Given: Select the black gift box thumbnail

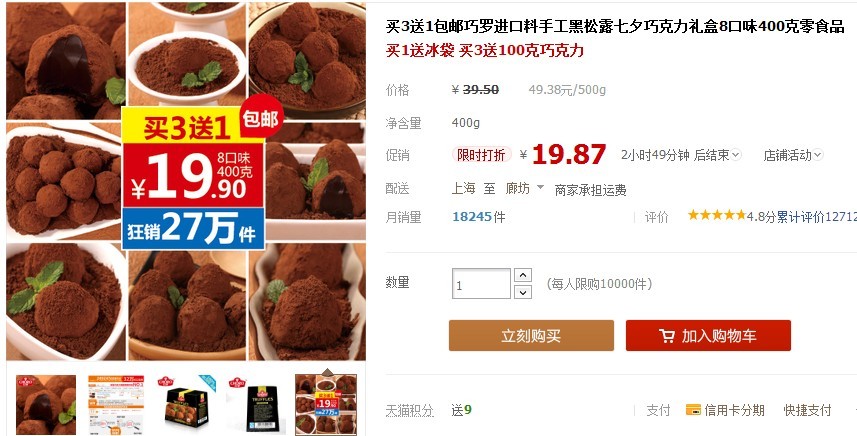Looking at the screenshot, I should pos(186,405).
